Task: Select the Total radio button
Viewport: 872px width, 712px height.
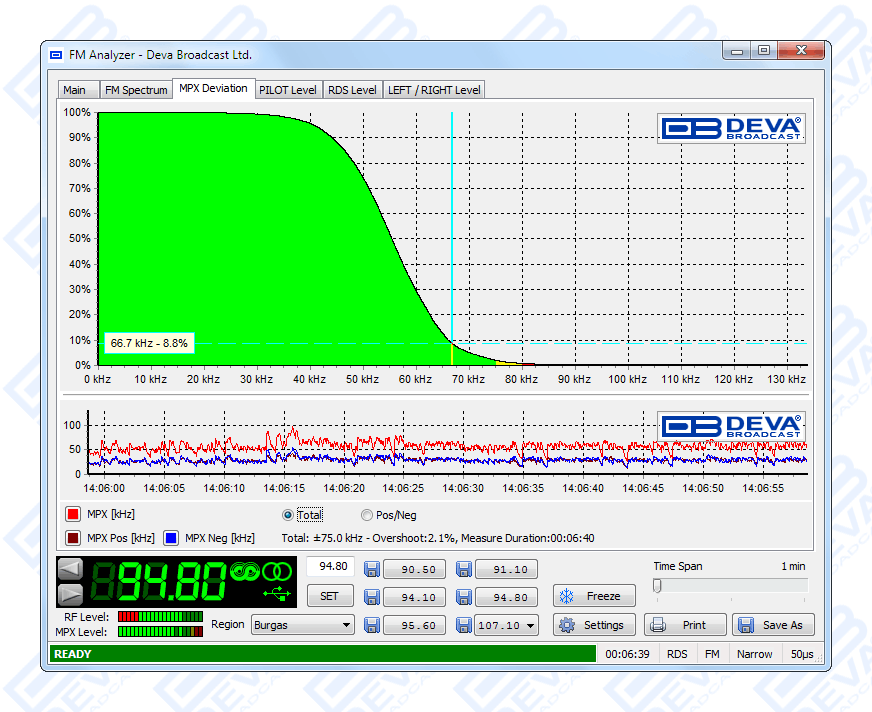Action: pyautogui.click(x=289, y=515)
